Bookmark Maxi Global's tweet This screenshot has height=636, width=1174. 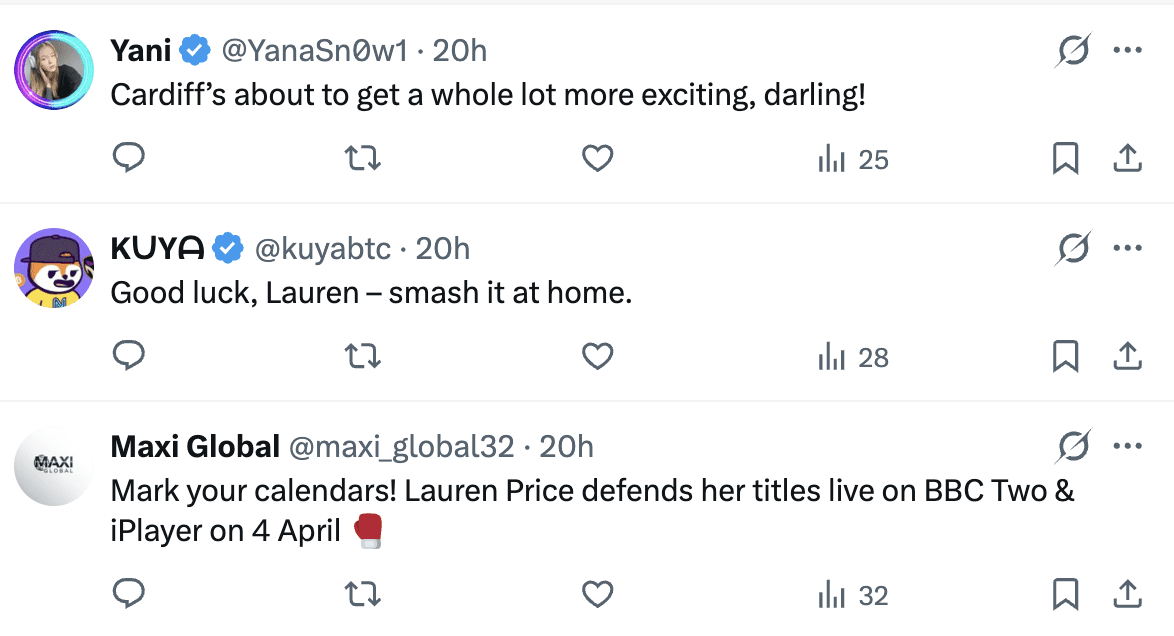pos(1066,594)
